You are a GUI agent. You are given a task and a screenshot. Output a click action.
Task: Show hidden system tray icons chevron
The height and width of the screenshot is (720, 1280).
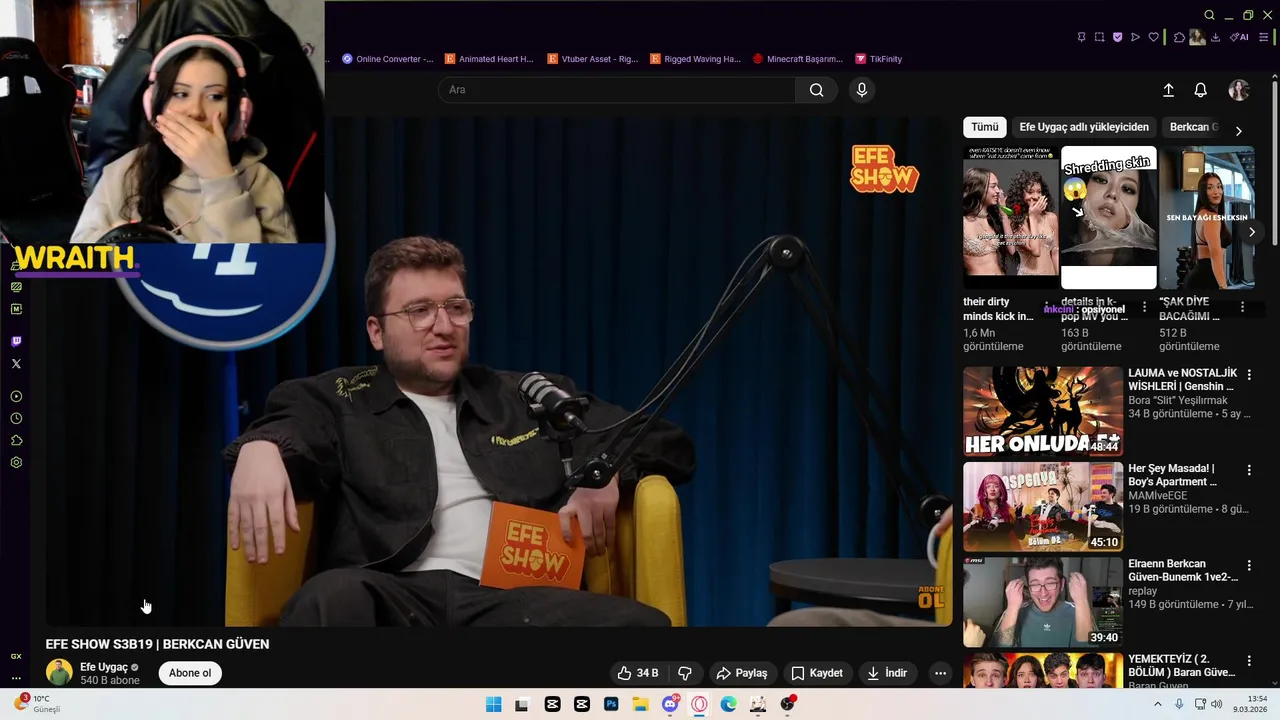(1158, 704)
